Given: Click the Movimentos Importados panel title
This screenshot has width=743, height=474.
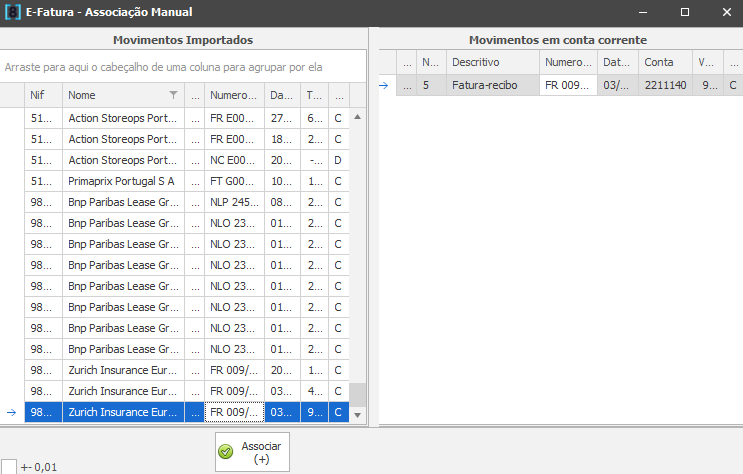Looking at the screenshot, I should point(183,39).
